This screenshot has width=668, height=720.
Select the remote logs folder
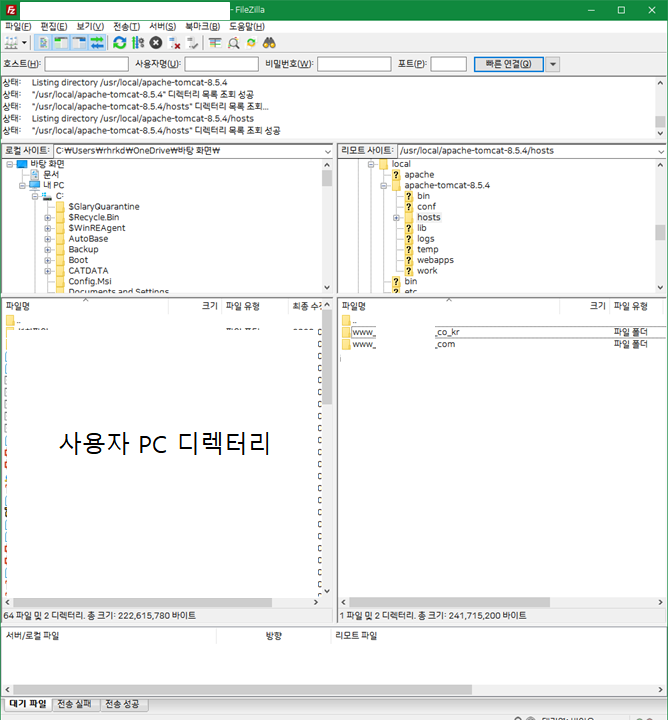coord(426,239)
